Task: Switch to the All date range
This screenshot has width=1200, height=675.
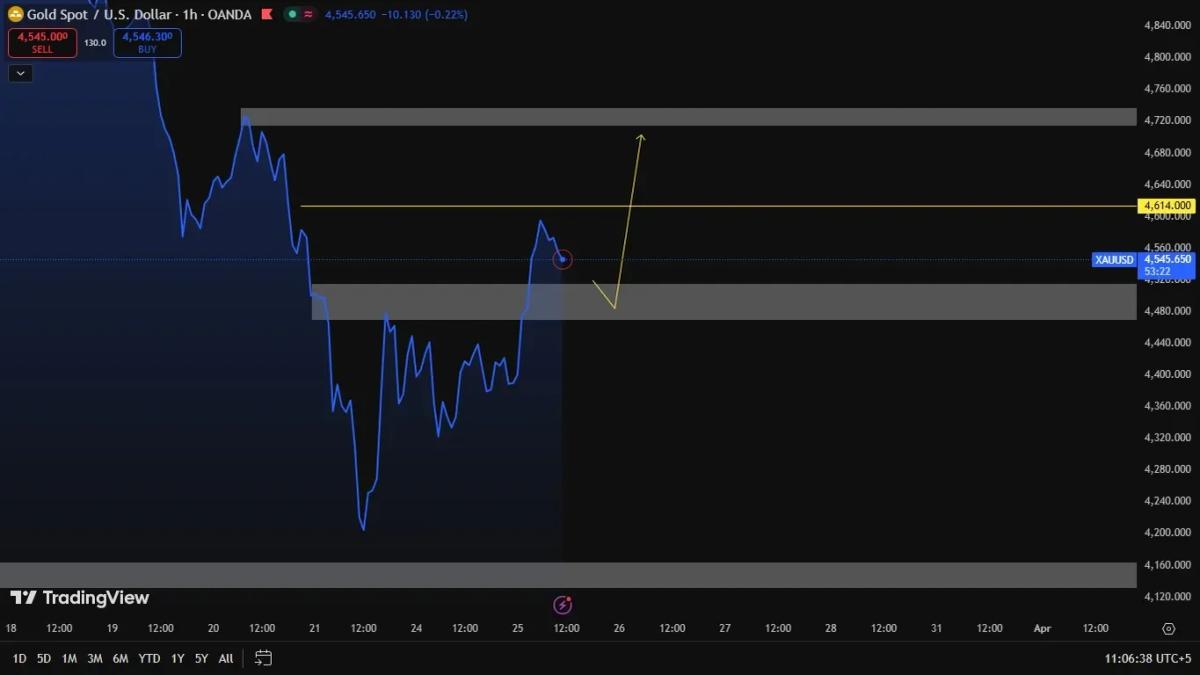Action: click(225, 658)
